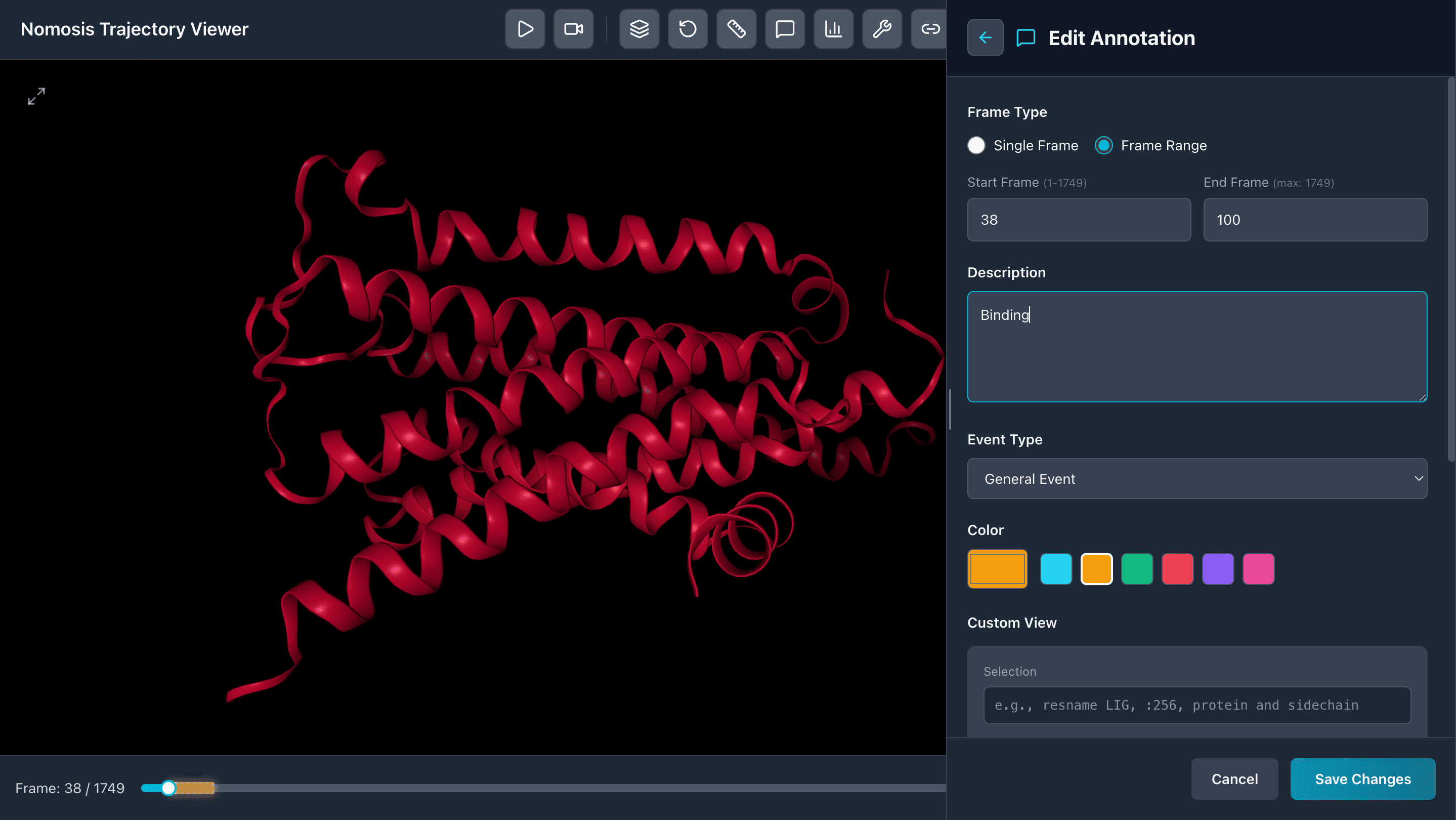
Task: Click the Save Changes button
Action: coord(1362,778)
